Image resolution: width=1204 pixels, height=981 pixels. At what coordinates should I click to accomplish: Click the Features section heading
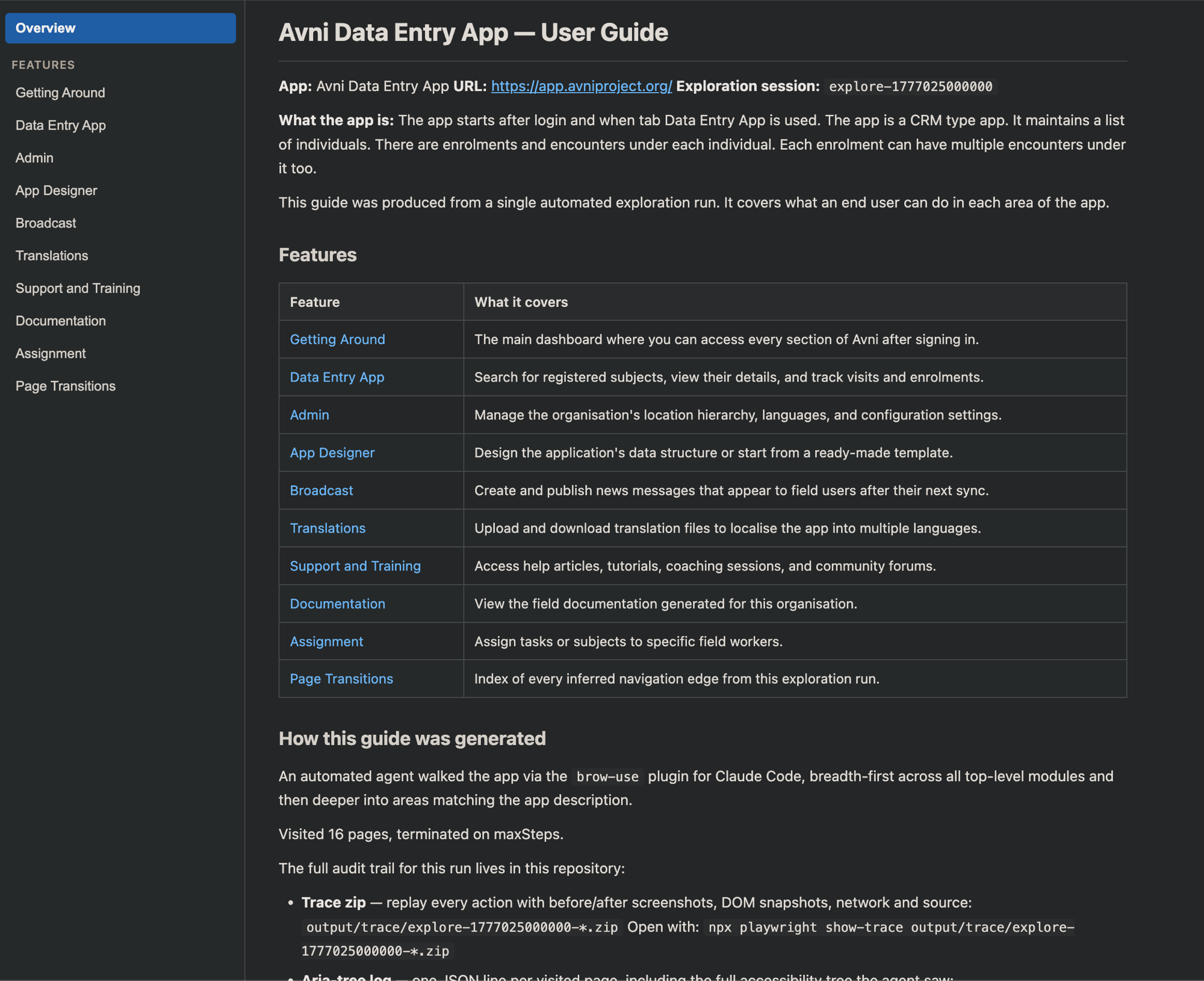point(318,255)
